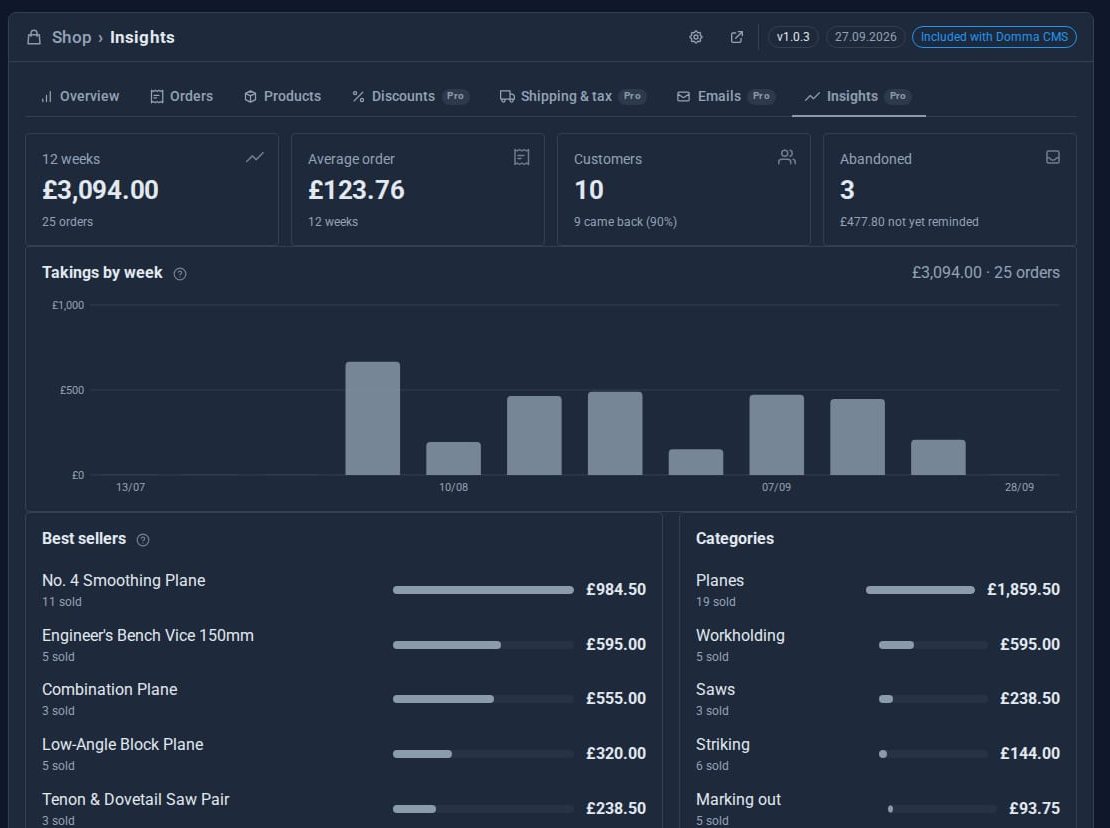This screenshot has width=1110, height=828.
Task: Click the £1,859.50 Planes amount
Action: coord(1023,590)
